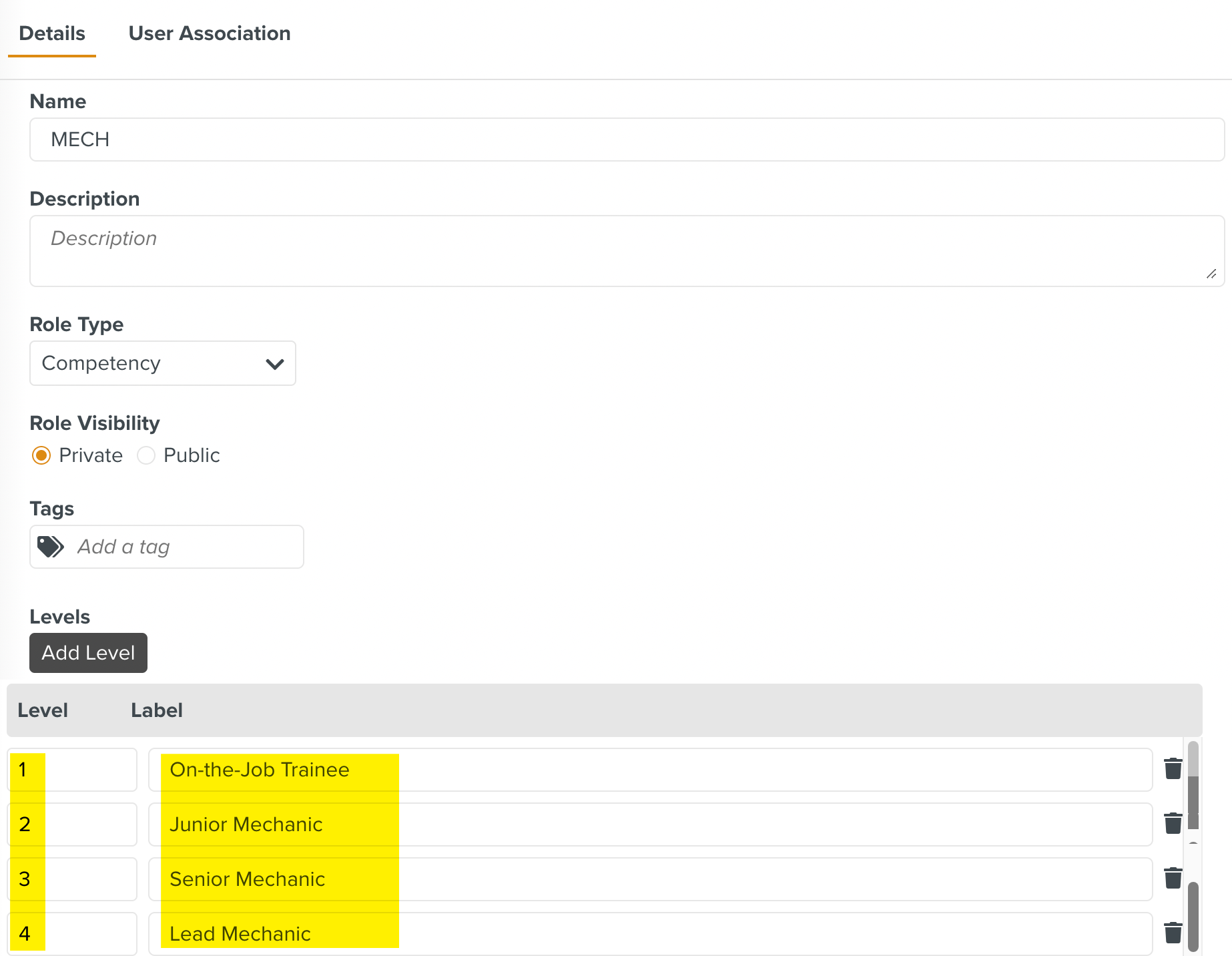Click the Competency dropdown chevron arrow
This screenshot has width=1232, height=956.
coord(274,364)
